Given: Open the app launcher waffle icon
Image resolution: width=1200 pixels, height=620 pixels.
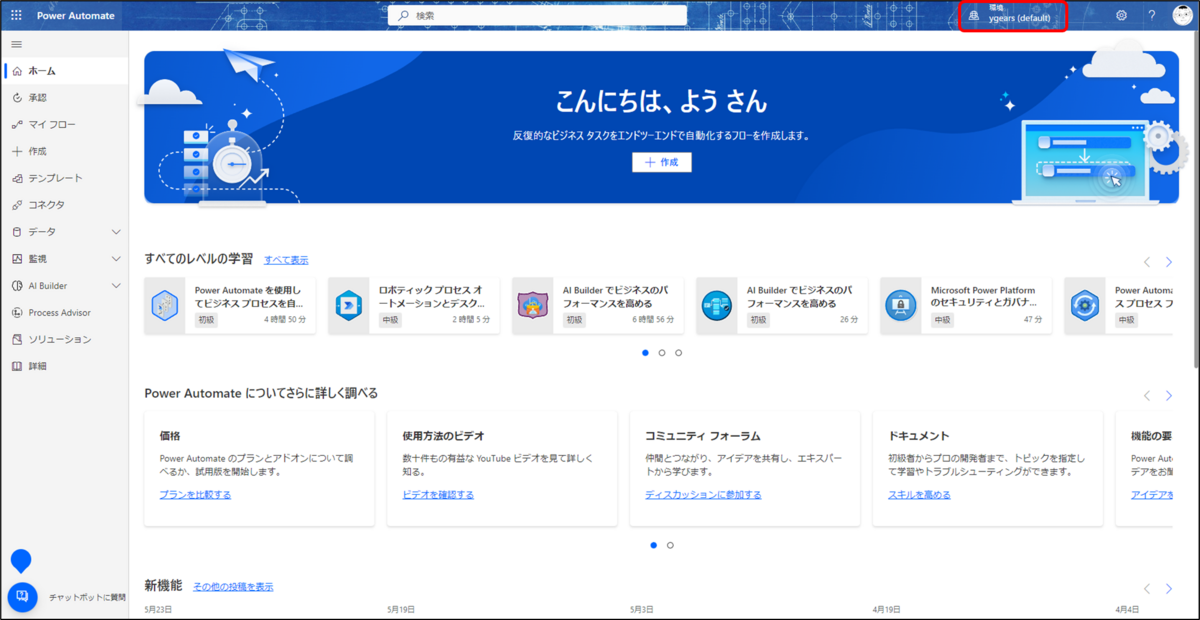Looking at the screenshot, I should click(x=16, y=16).
